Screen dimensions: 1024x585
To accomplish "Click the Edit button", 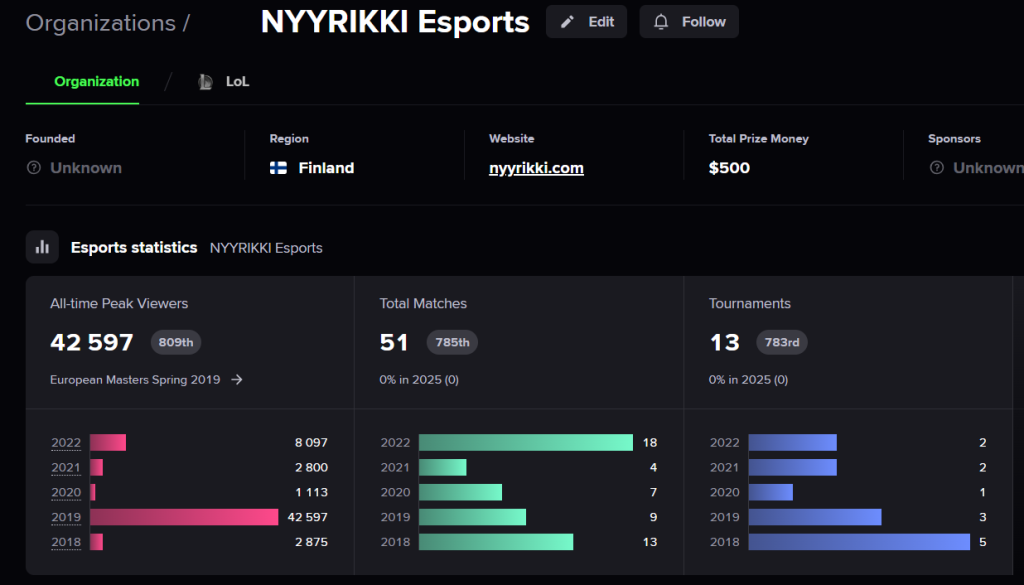I will [x=586, y=22].
